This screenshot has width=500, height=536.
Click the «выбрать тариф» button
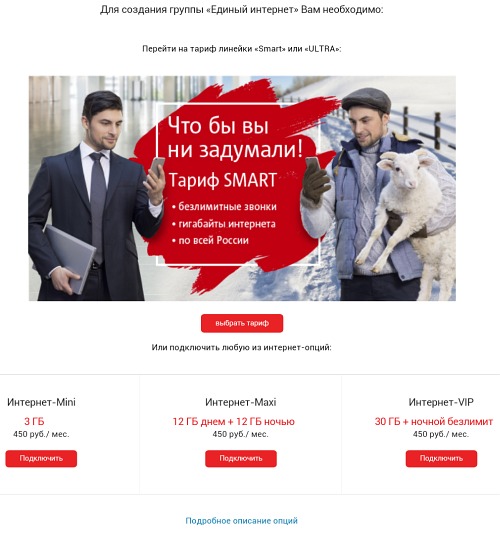pos(242,323)
